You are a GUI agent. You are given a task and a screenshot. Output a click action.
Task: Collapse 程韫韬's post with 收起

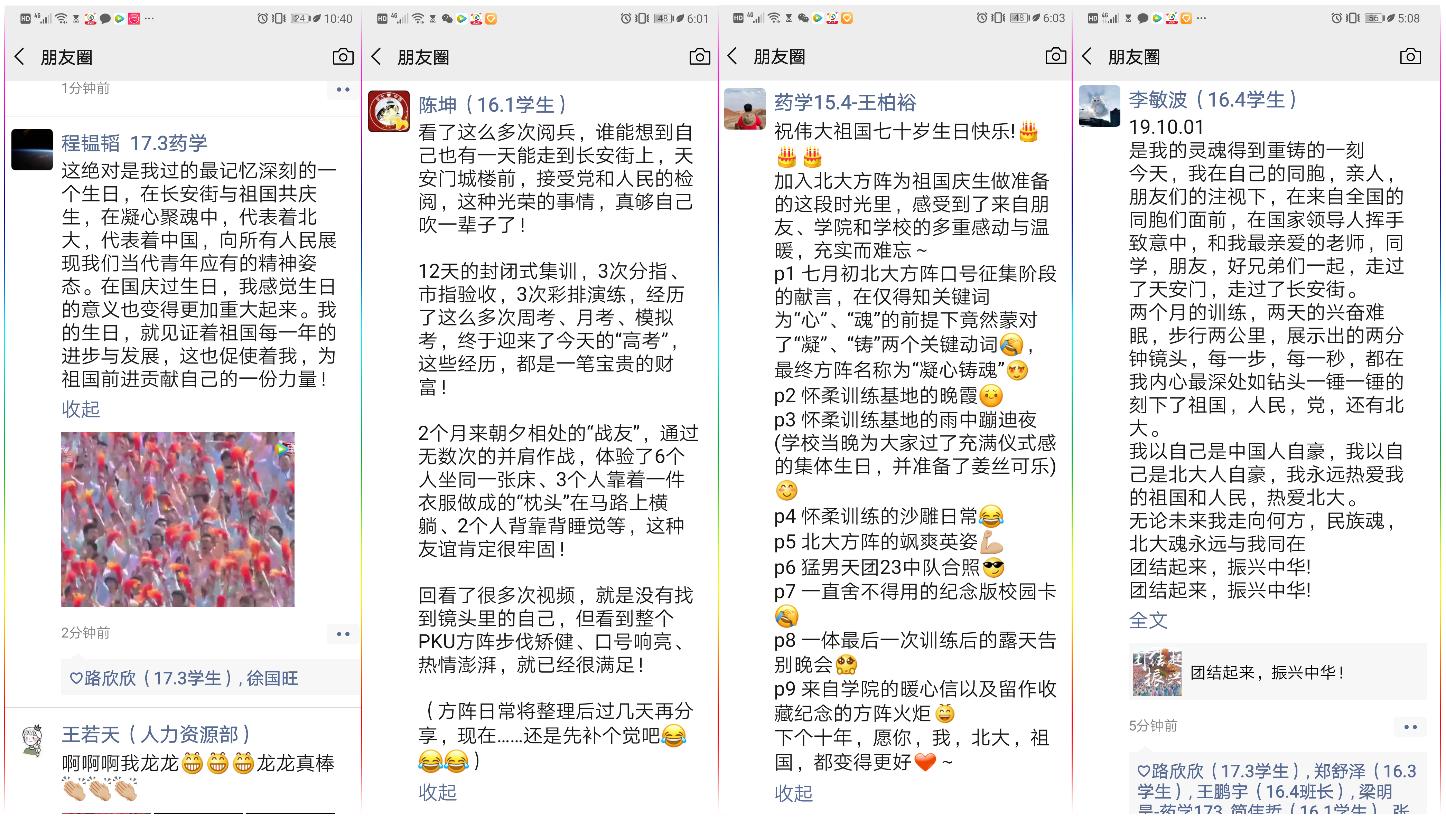80,409
